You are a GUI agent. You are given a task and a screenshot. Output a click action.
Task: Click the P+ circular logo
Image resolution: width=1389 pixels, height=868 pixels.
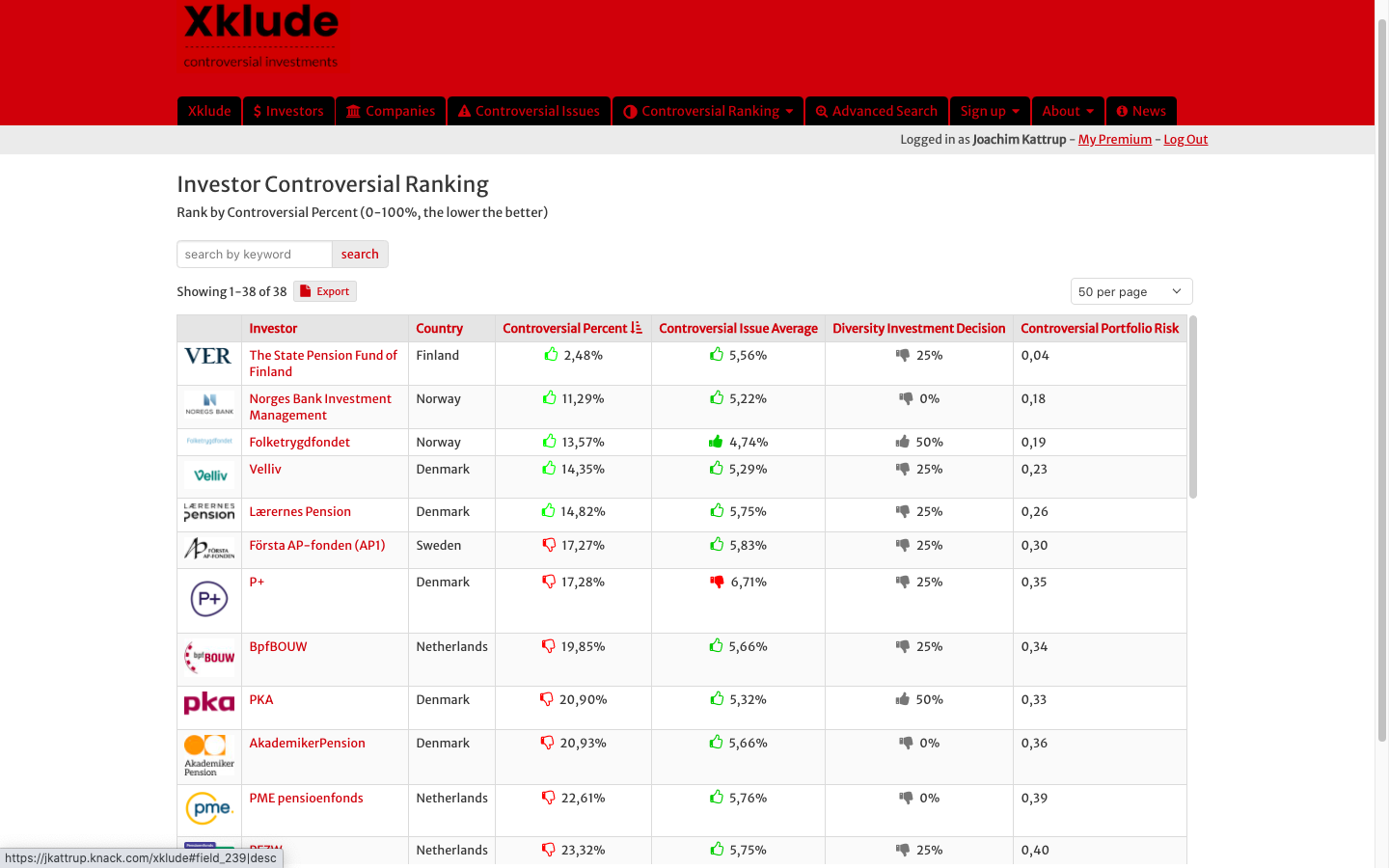[209, 599]
